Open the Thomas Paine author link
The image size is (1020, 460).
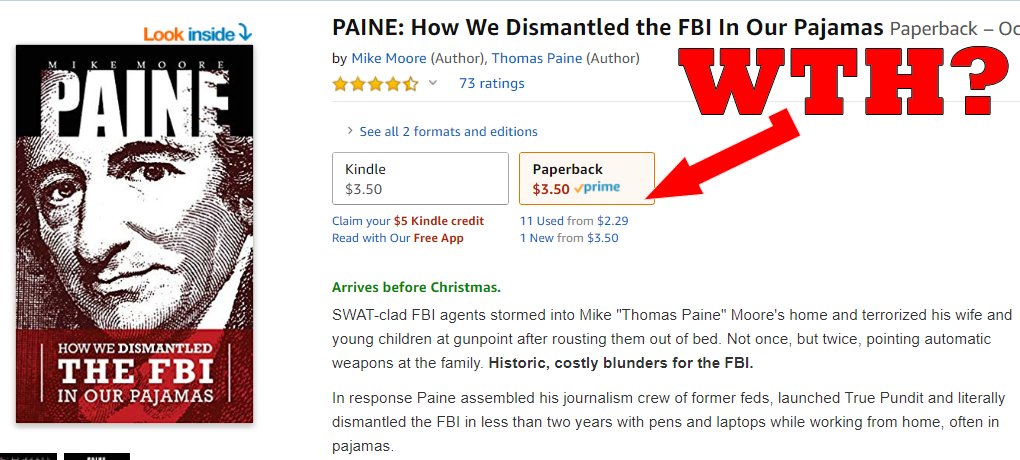(537, 58)
